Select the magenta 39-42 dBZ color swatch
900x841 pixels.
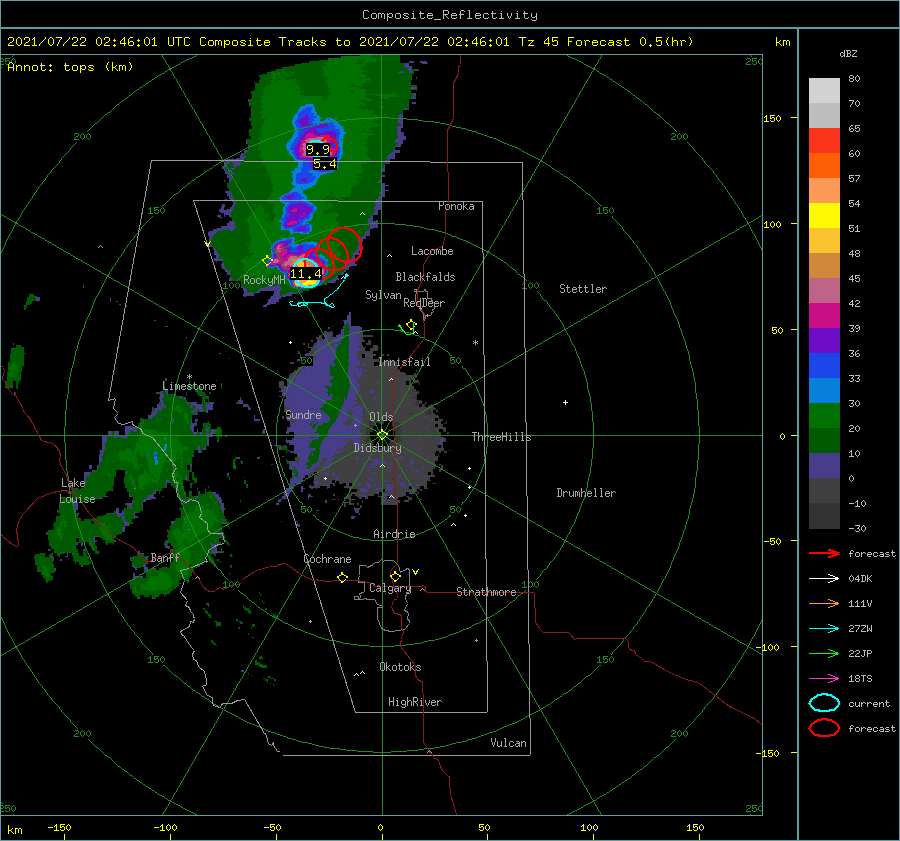click(824, 315)
